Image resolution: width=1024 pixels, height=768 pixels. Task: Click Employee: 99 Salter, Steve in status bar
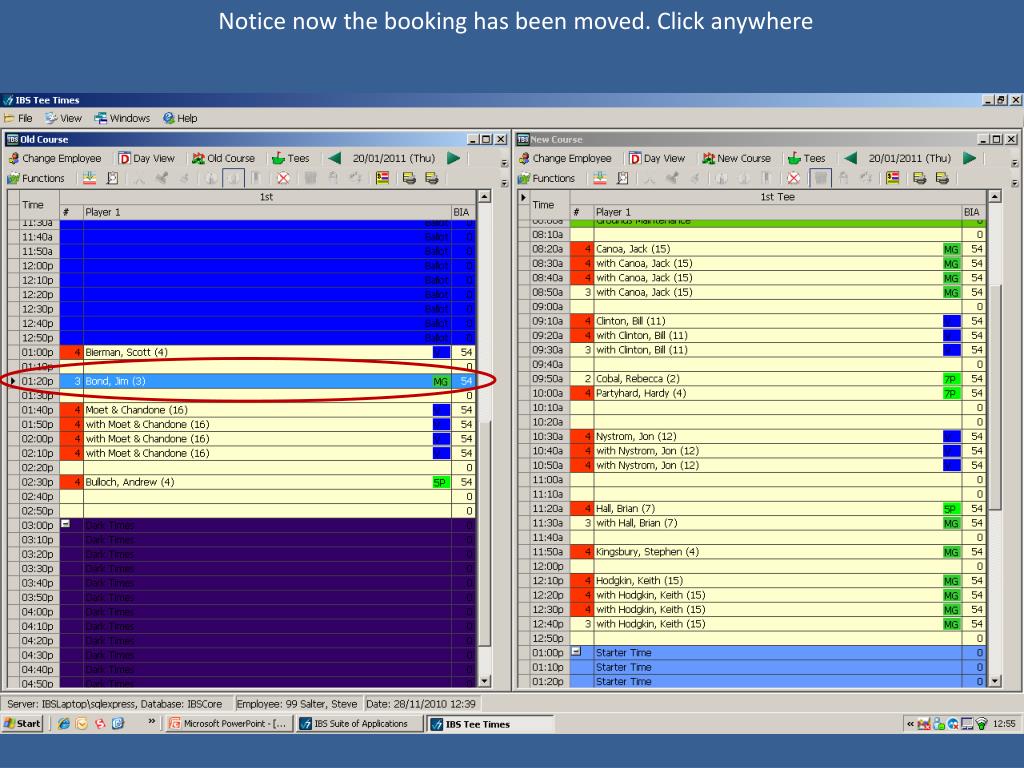pos(296,704)
